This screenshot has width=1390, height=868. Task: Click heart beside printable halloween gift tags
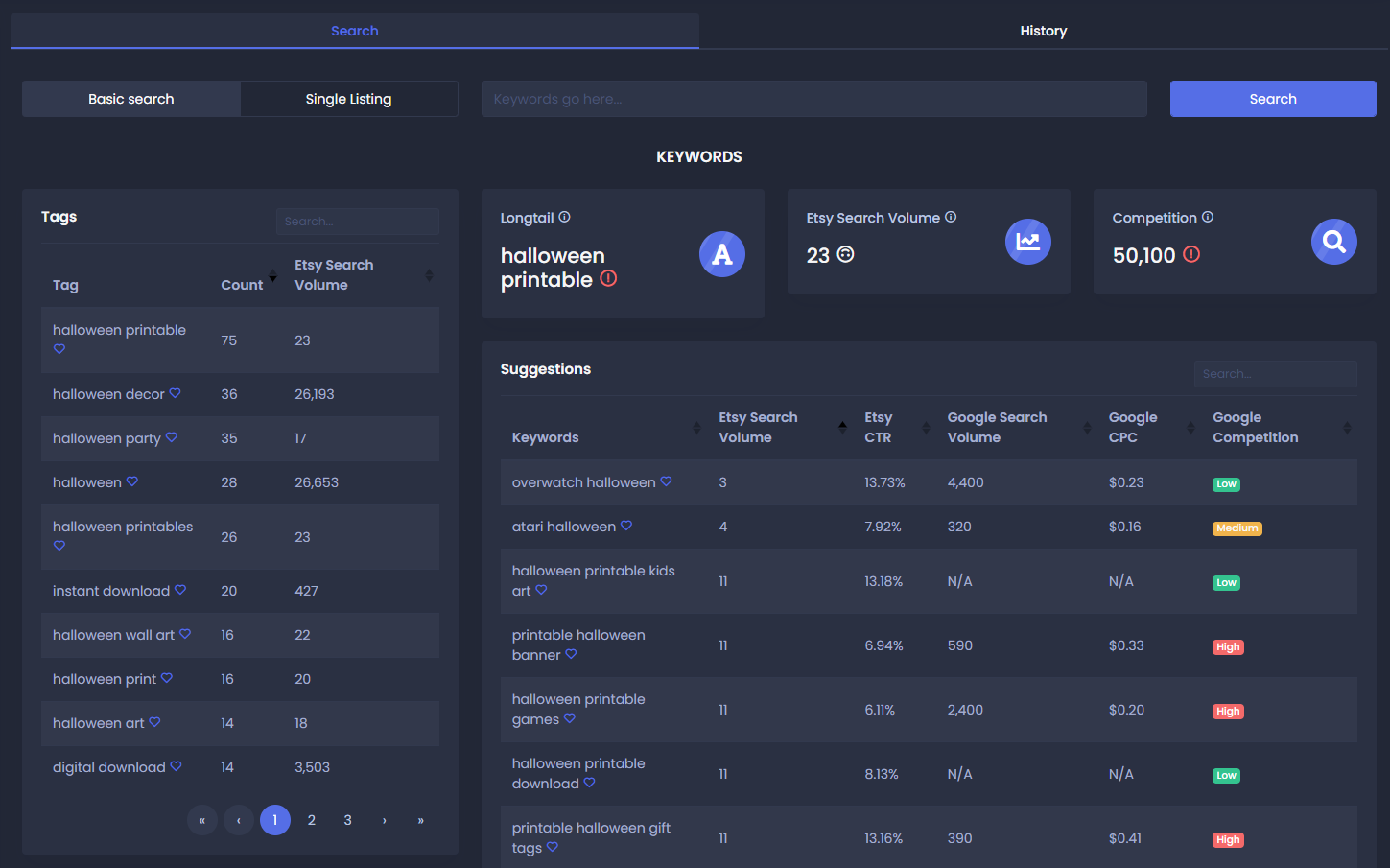553,847
